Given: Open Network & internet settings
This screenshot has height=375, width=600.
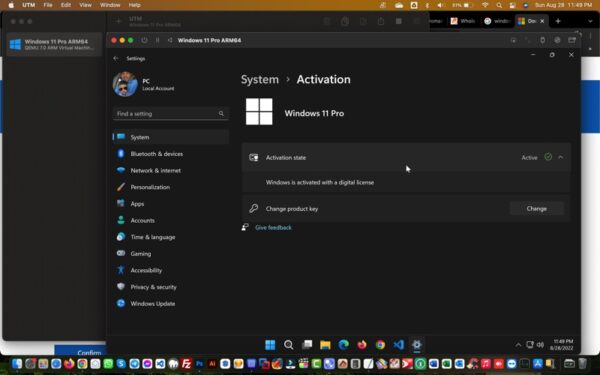Looking at the screenshot, I should (x=171, y=170).
